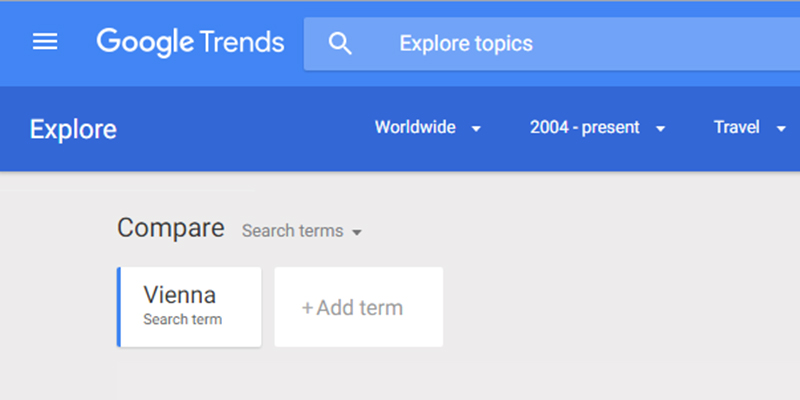Click the plus sign on Add term
This screenshot has height=400, width=800.
[307, 308]
